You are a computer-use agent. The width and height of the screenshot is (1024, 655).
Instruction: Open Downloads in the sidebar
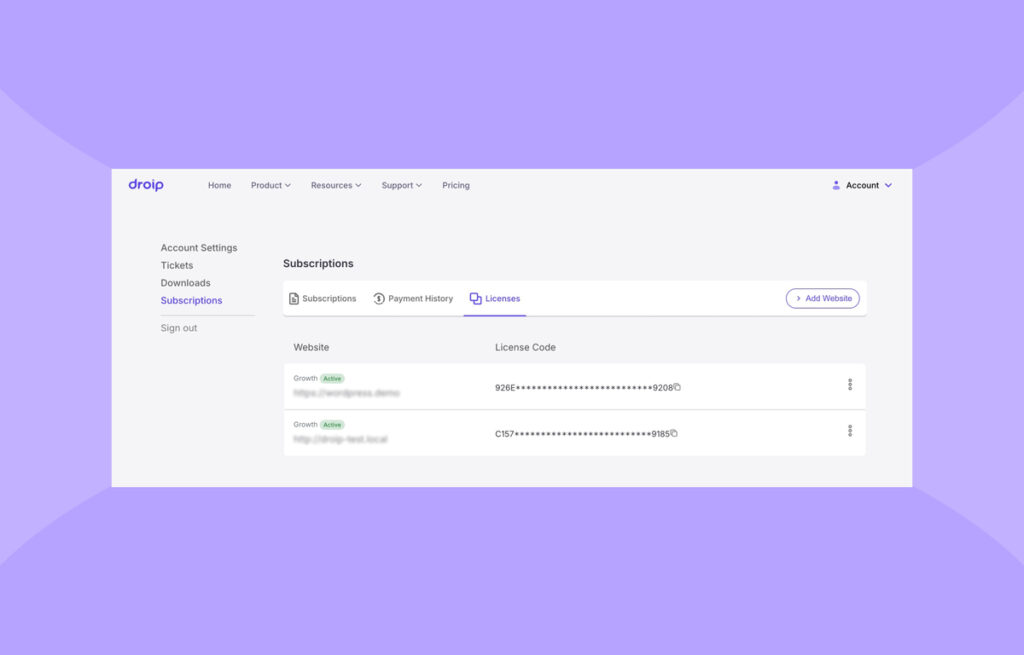tap(185, 283)
